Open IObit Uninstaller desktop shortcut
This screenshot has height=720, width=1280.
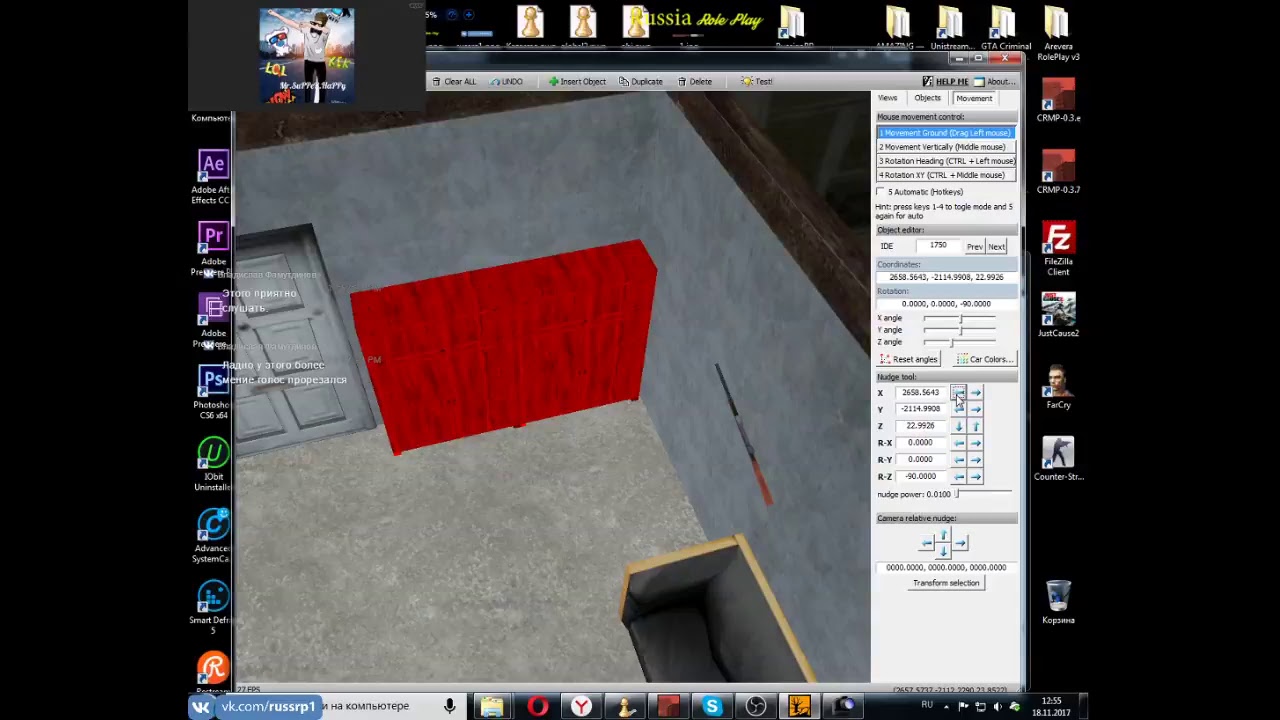point(212,465)
